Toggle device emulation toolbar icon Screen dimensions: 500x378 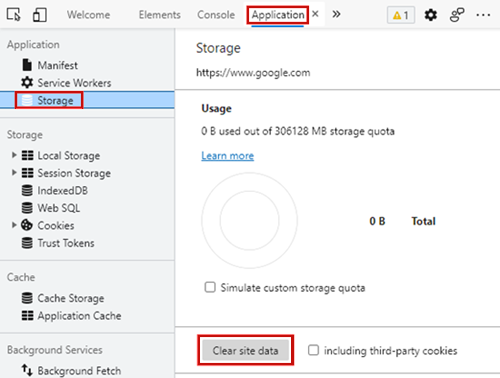click(40, 15)
